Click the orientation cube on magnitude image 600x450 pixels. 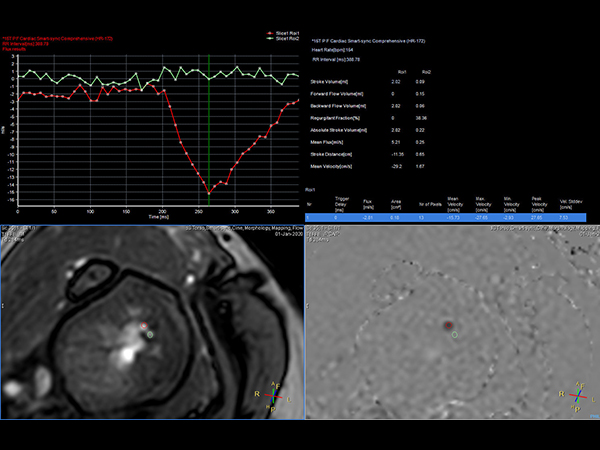pyautogui.click(x=273, y=396)
